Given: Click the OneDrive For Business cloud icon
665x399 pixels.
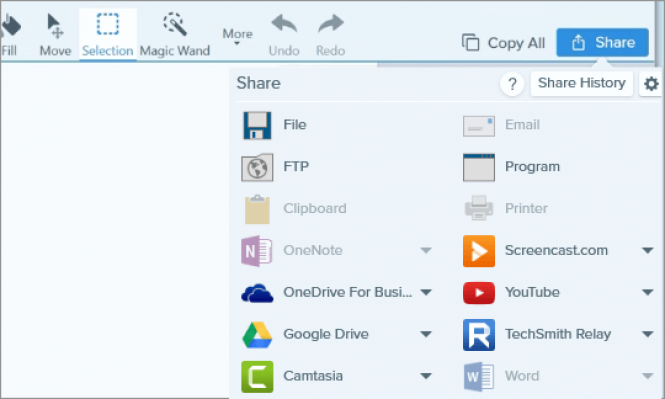Looking at the screenshot, I should (257, 293).
